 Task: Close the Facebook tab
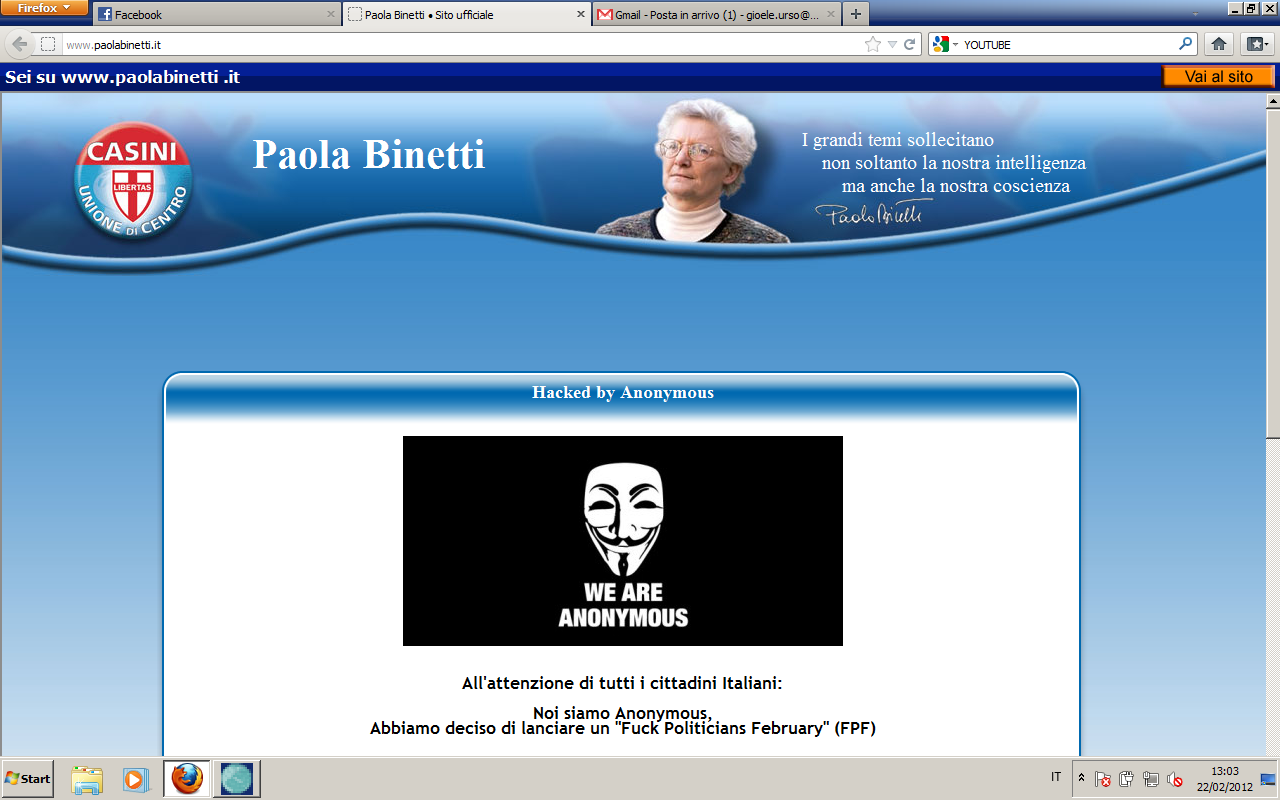(x=331, y=15)
